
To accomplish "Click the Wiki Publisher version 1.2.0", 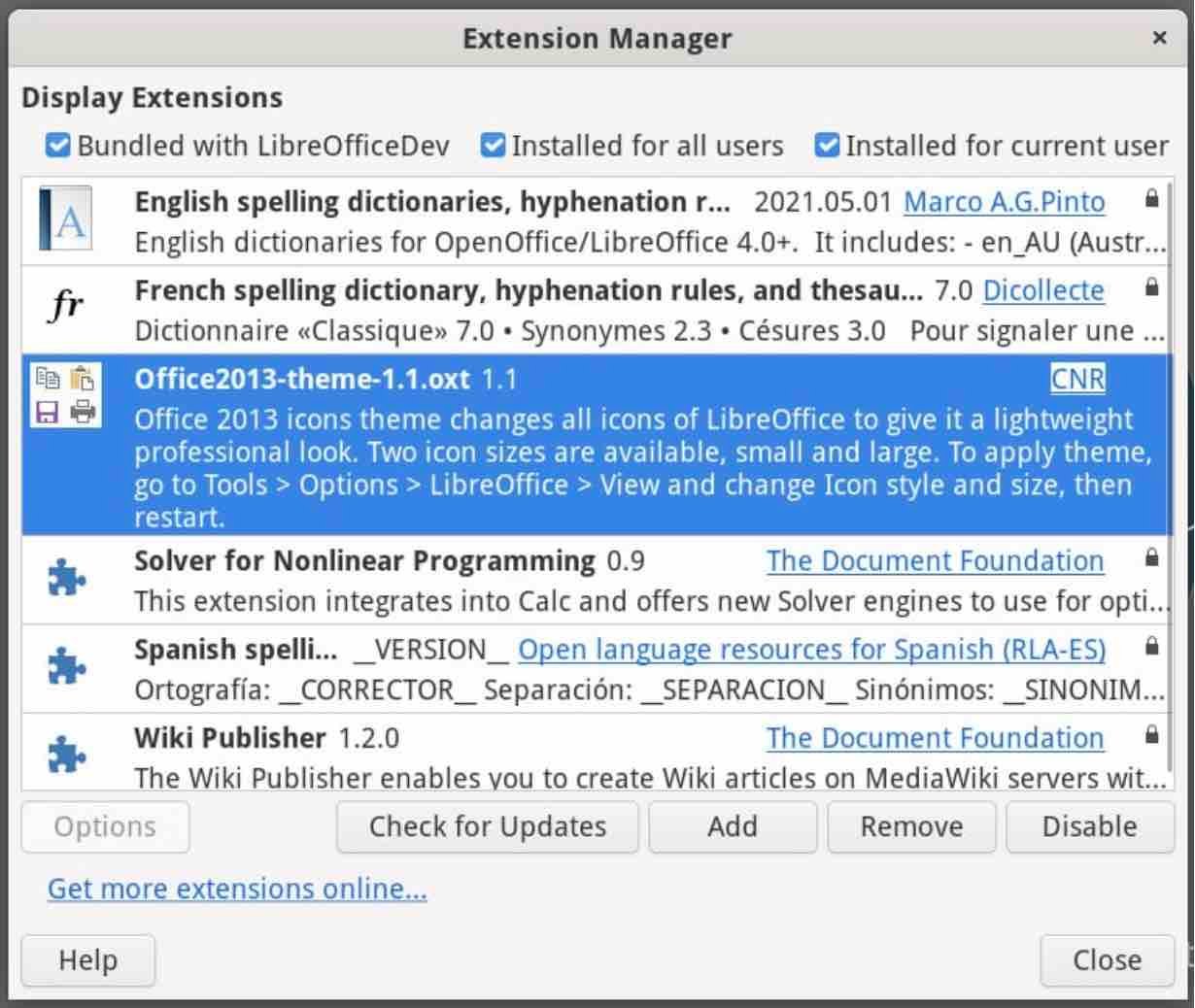I will (368, 738).
